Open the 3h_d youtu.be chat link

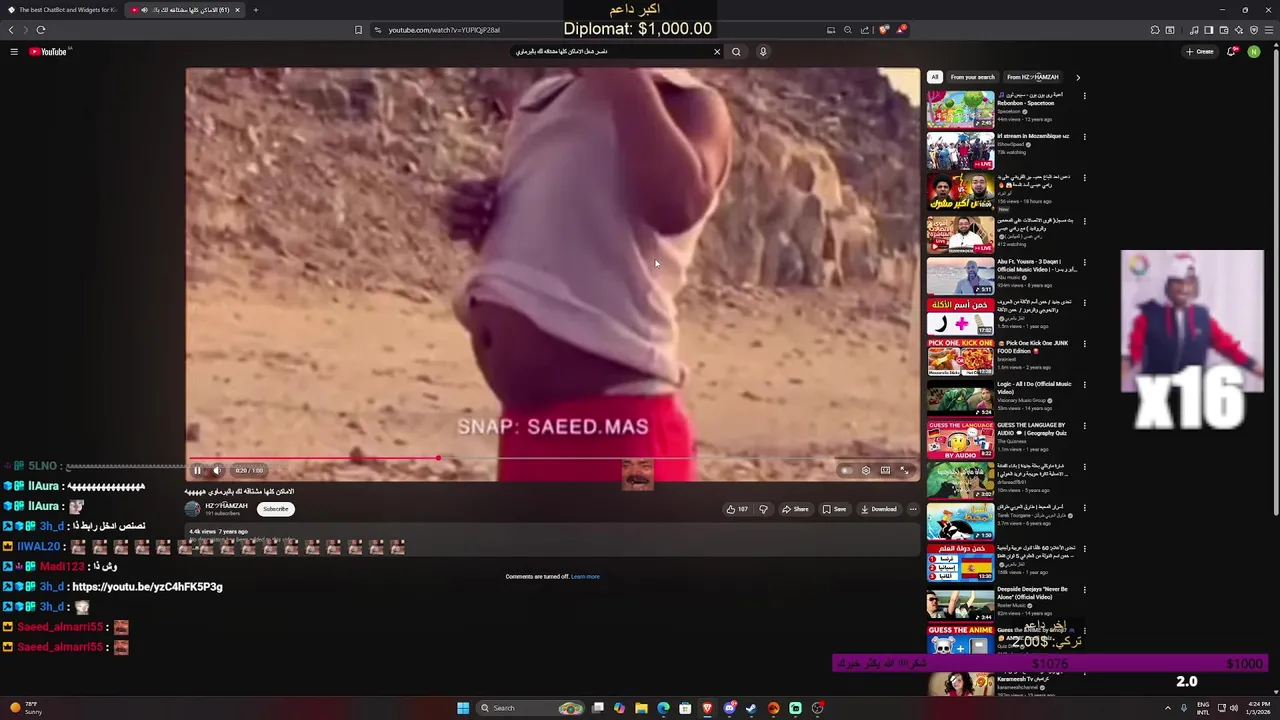147,587
